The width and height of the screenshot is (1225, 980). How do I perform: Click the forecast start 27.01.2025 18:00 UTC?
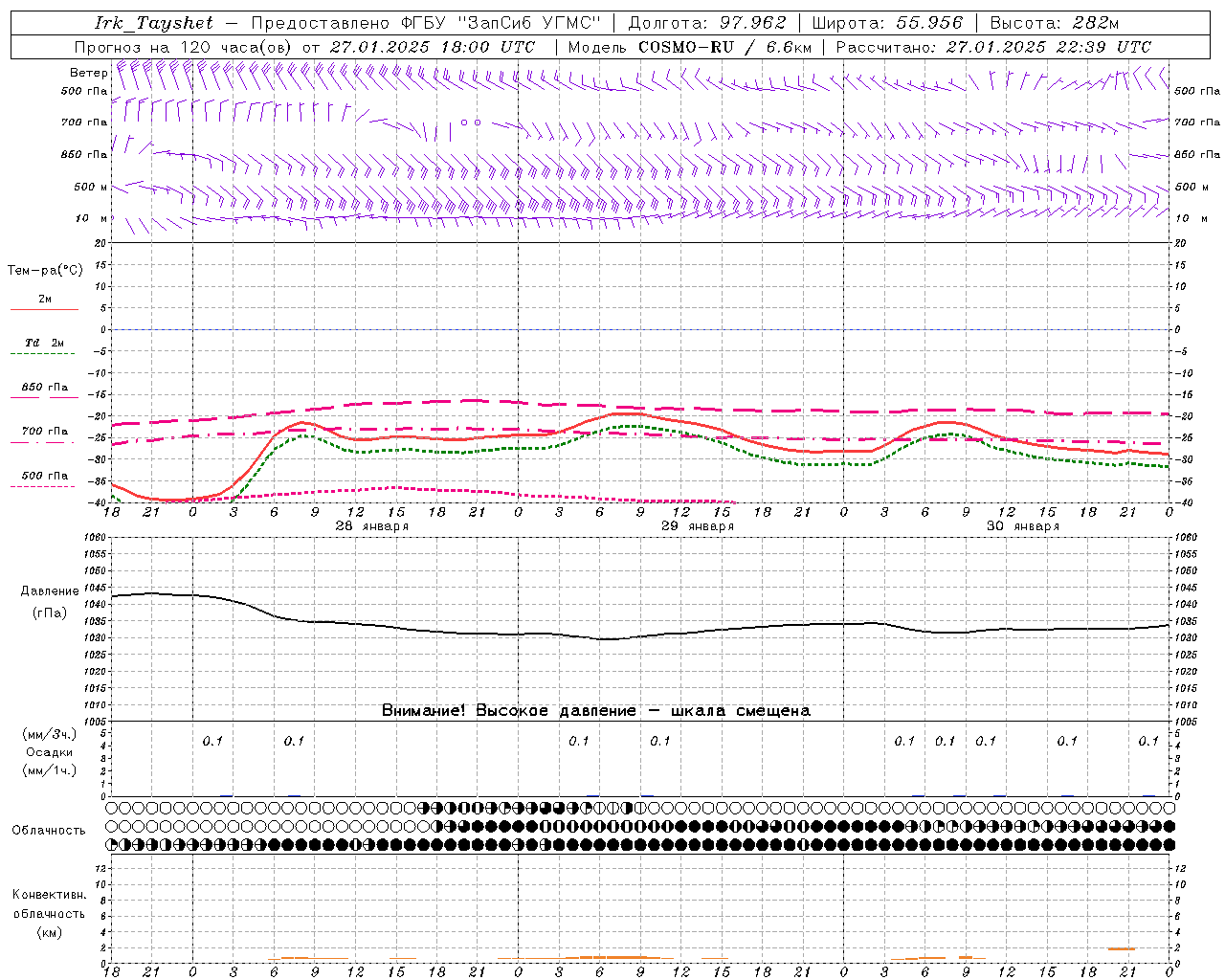click(433, 47)
